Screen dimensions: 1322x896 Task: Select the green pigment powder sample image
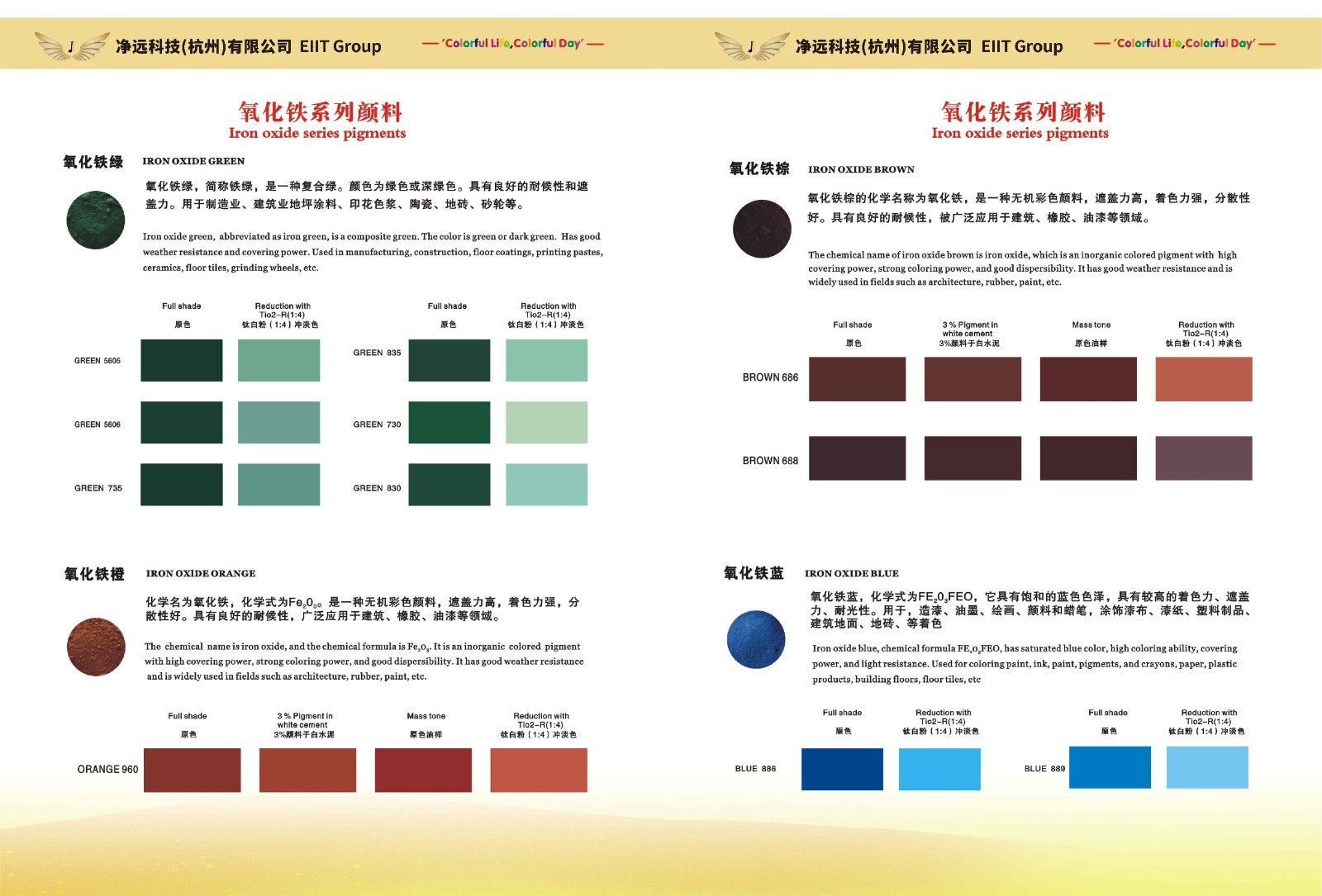tap(96, 220)
